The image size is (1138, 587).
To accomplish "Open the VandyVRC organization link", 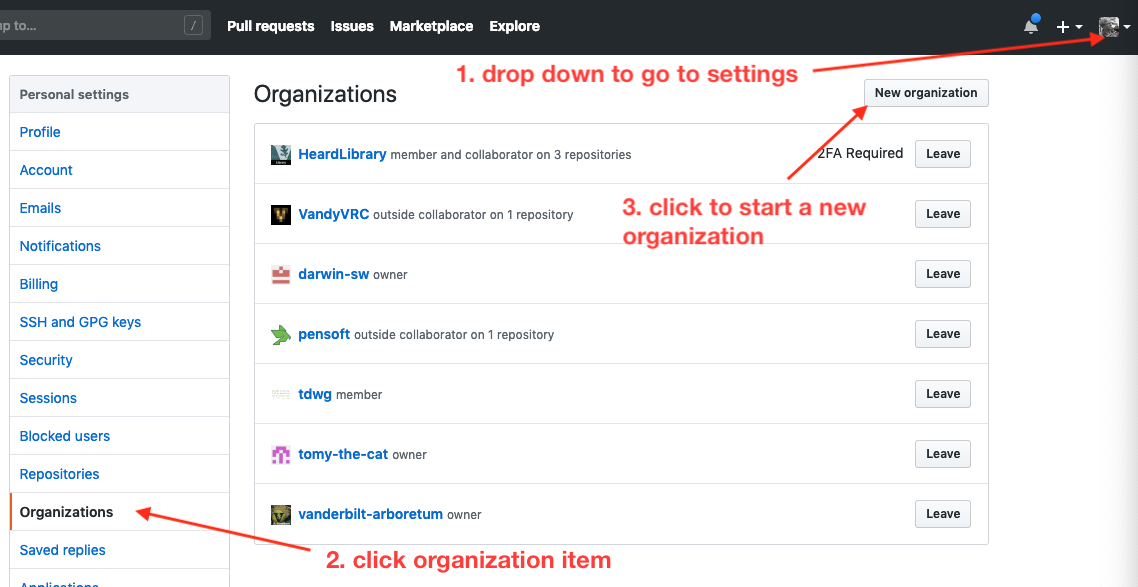I will [x=334, y=214].
